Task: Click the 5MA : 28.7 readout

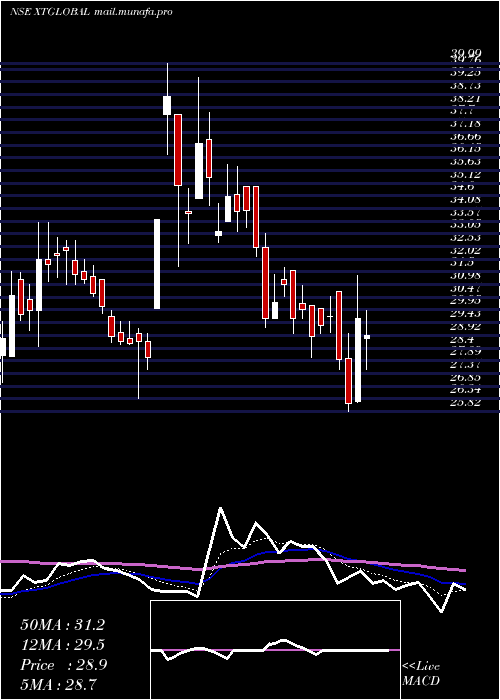Action: tap(59, 684)
